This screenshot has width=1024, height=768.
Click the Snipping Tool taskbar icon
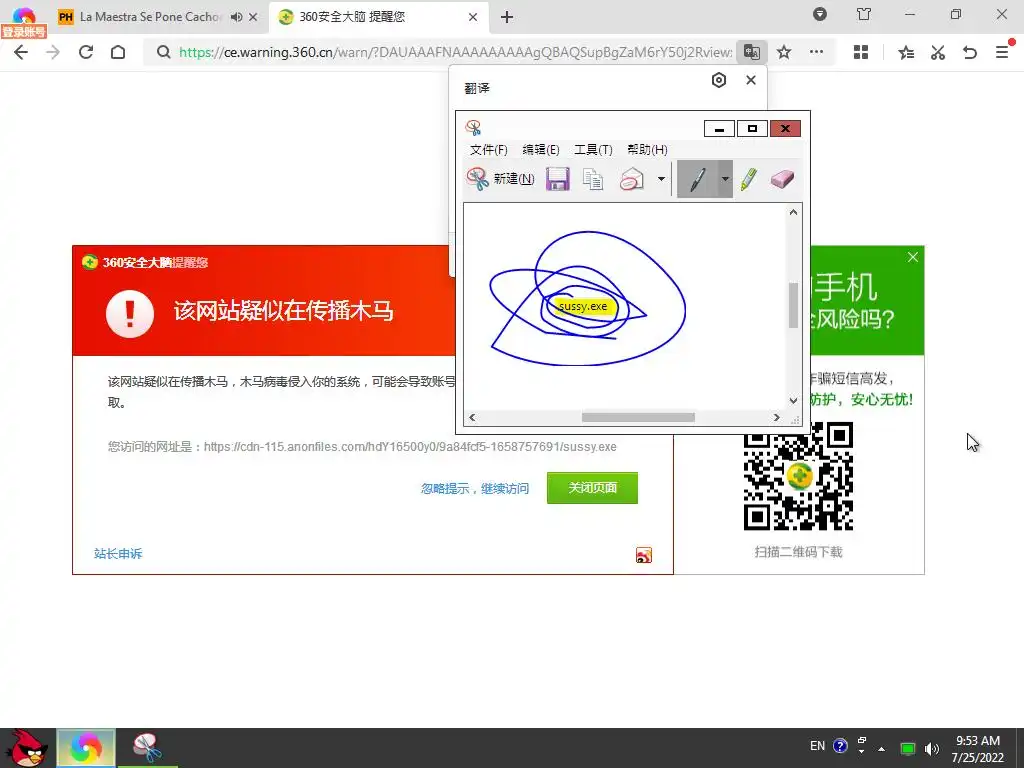pyautogui.click(x=147, y=748)
